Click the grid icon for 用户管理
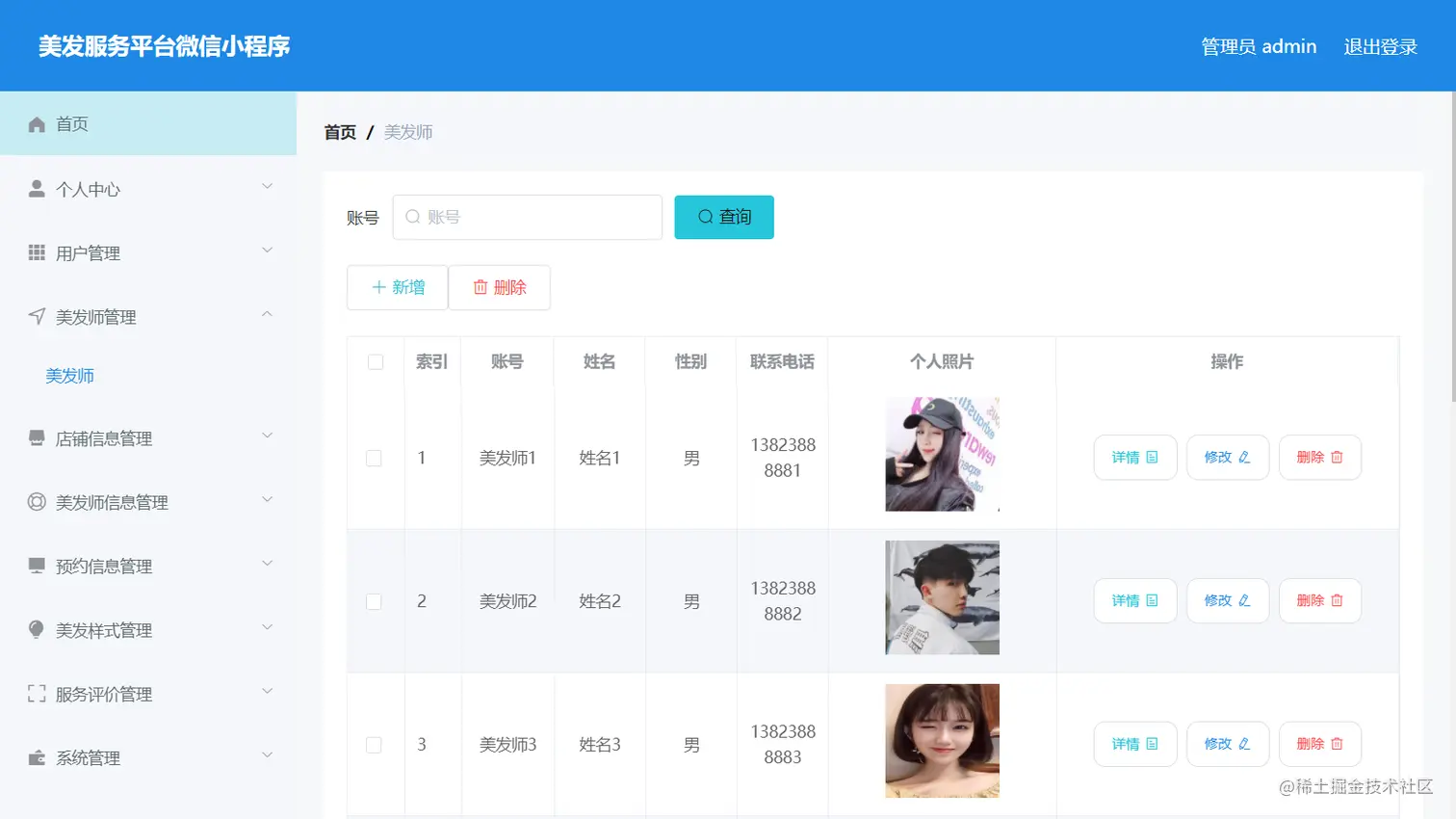 click(37, 252)
